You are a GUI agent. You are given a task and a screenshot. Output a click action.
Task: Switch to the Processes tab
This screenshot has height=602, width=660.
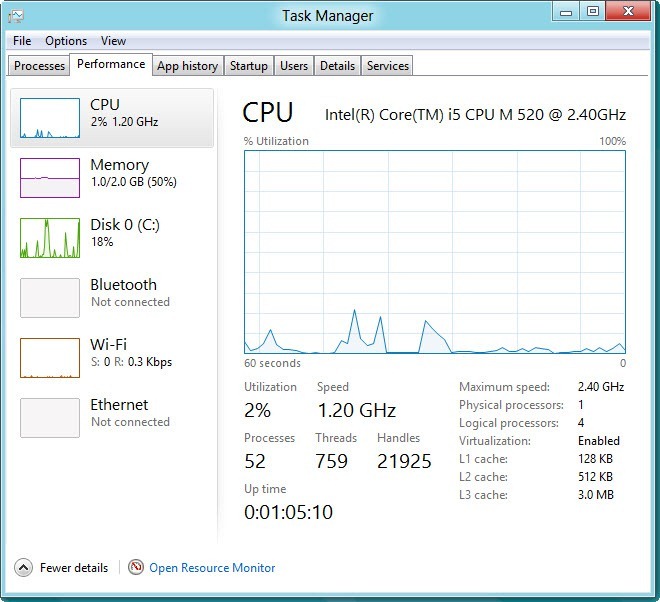point(40,66)
